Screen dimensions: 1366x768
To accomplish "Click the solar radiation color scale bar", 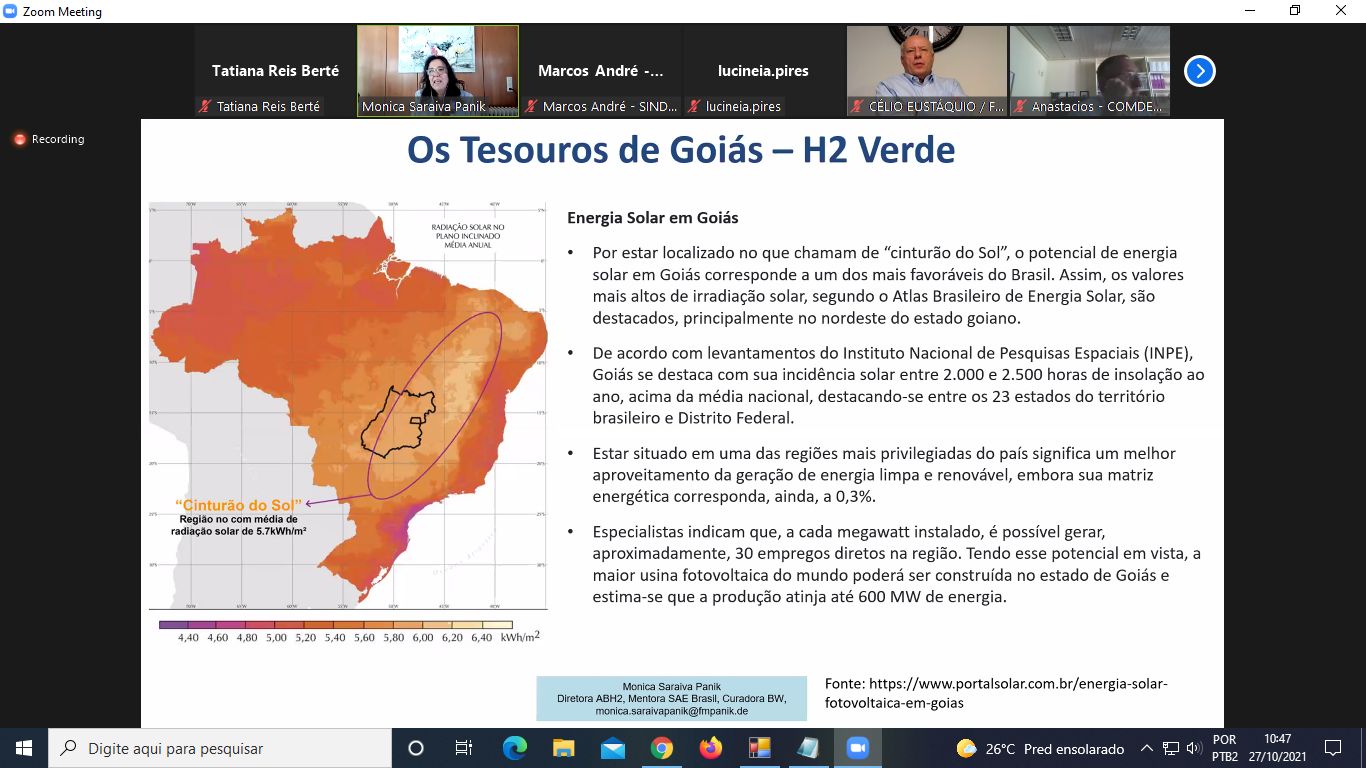I will coord(336,624).
